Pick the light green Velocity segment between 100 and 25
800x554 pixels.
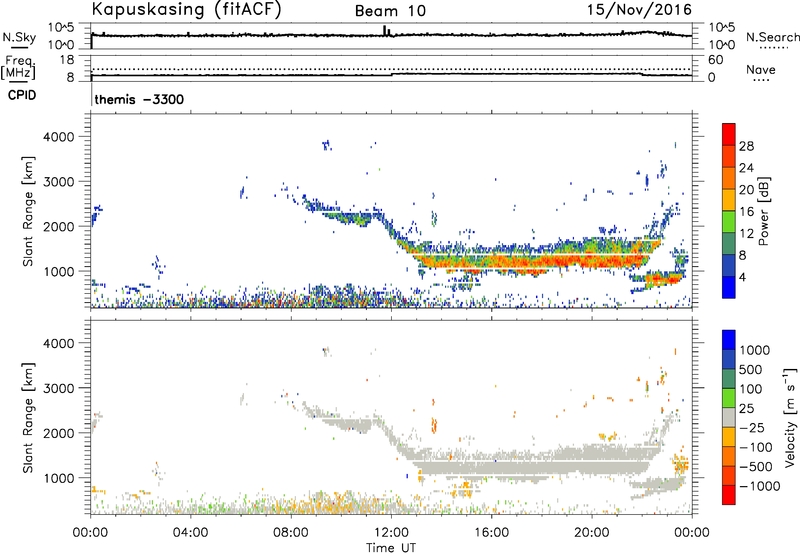coord(729,398)
